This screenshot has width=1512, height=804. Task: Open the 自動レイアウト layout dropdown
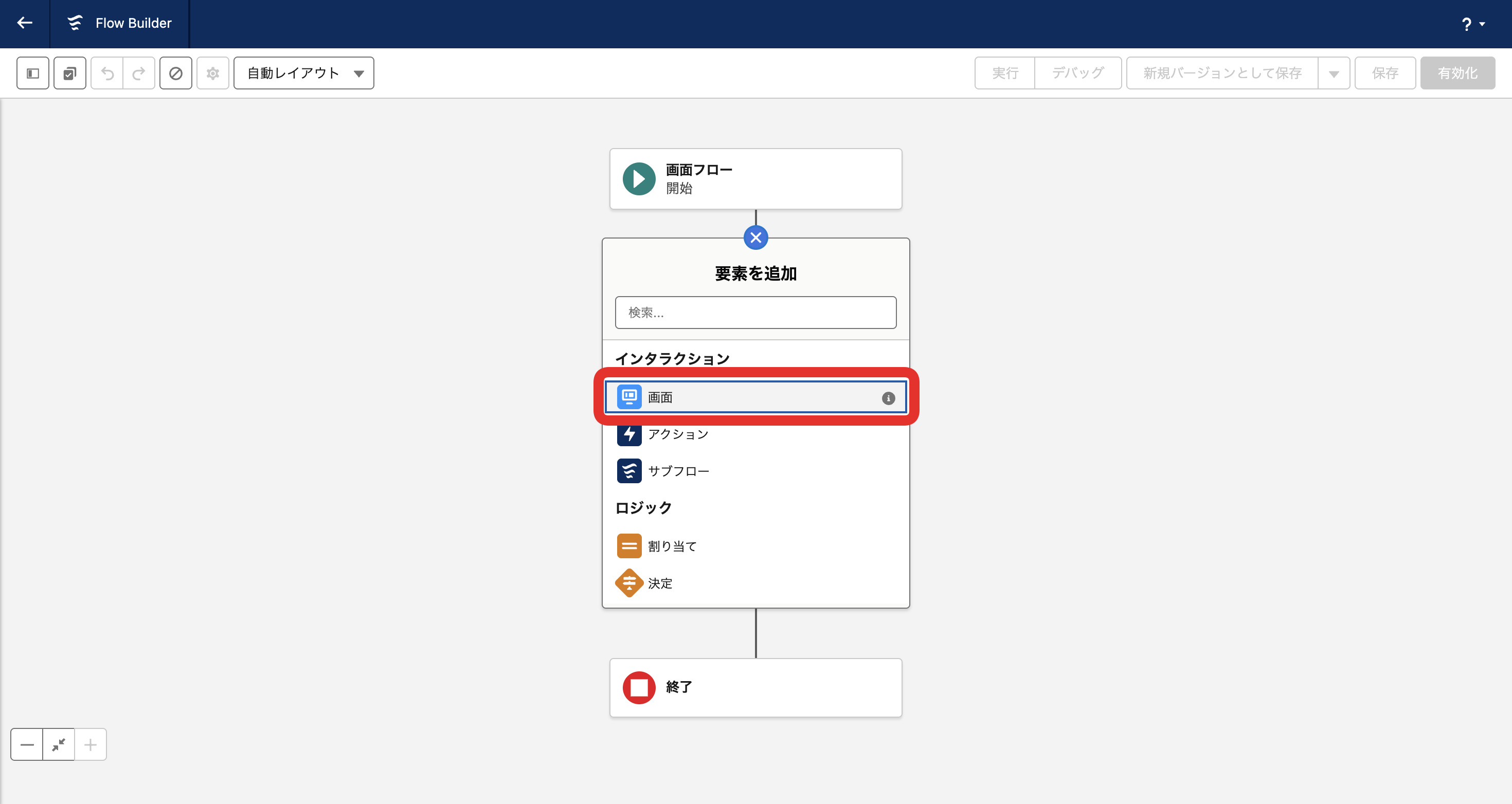click(x=303, y=74)
